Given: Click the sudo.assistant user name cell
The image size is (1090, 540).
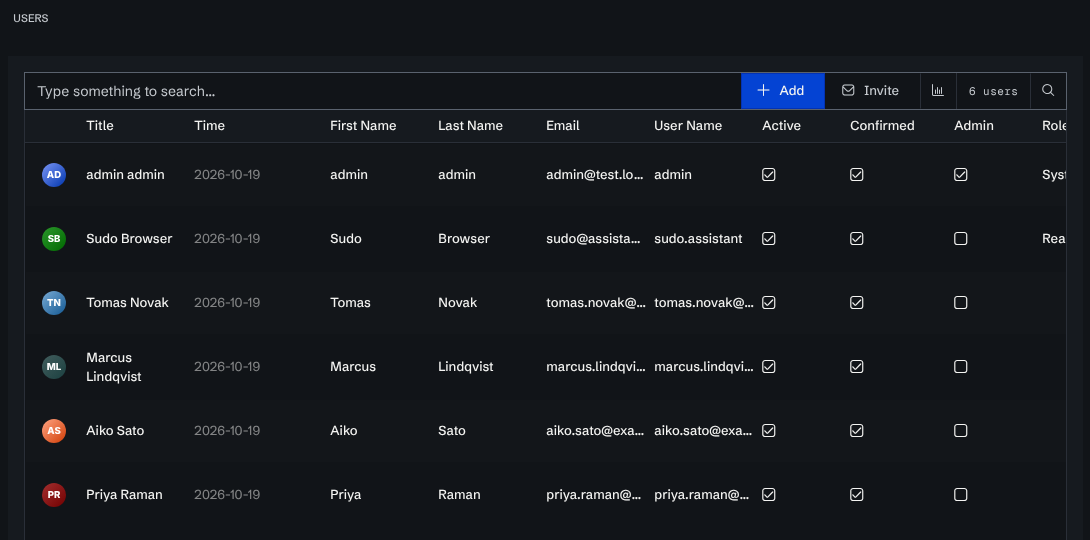Looking at the screenshot, I should point(698,238).
